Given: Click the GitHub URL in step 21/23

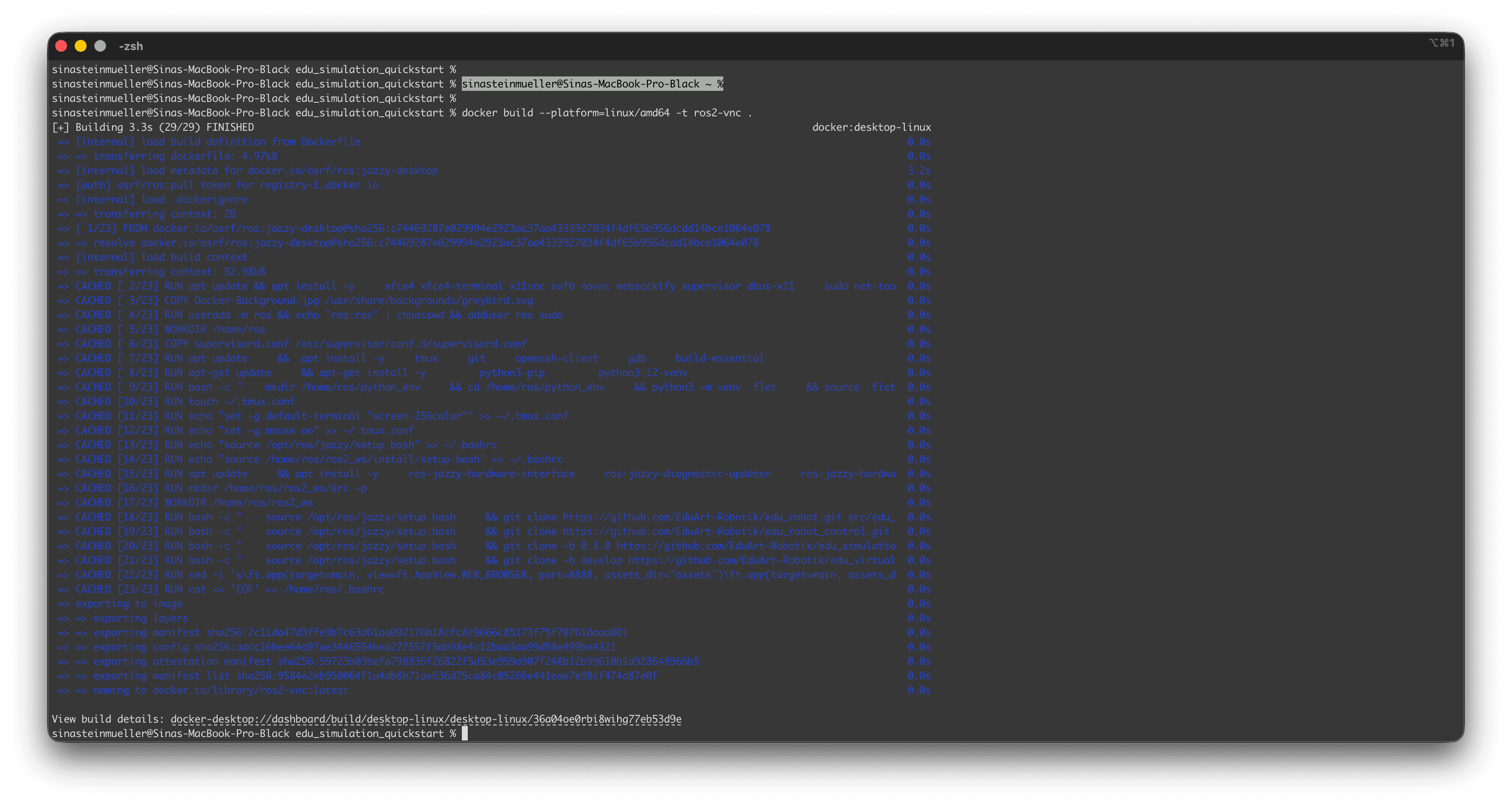Looking at the screenshot, I should pos(761,560).
